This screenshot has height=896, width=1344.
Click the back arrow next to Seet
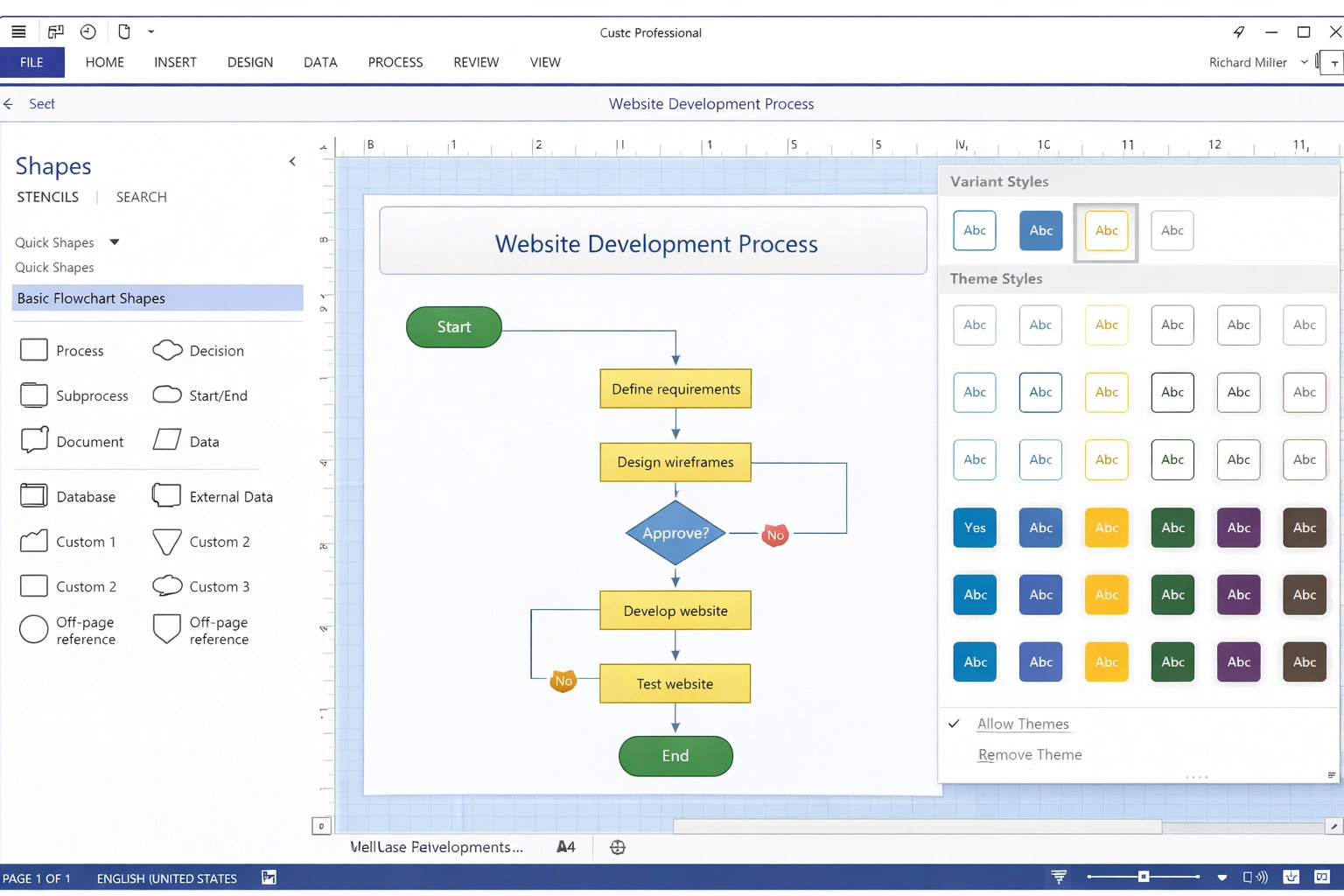click(x=9, y=104)
